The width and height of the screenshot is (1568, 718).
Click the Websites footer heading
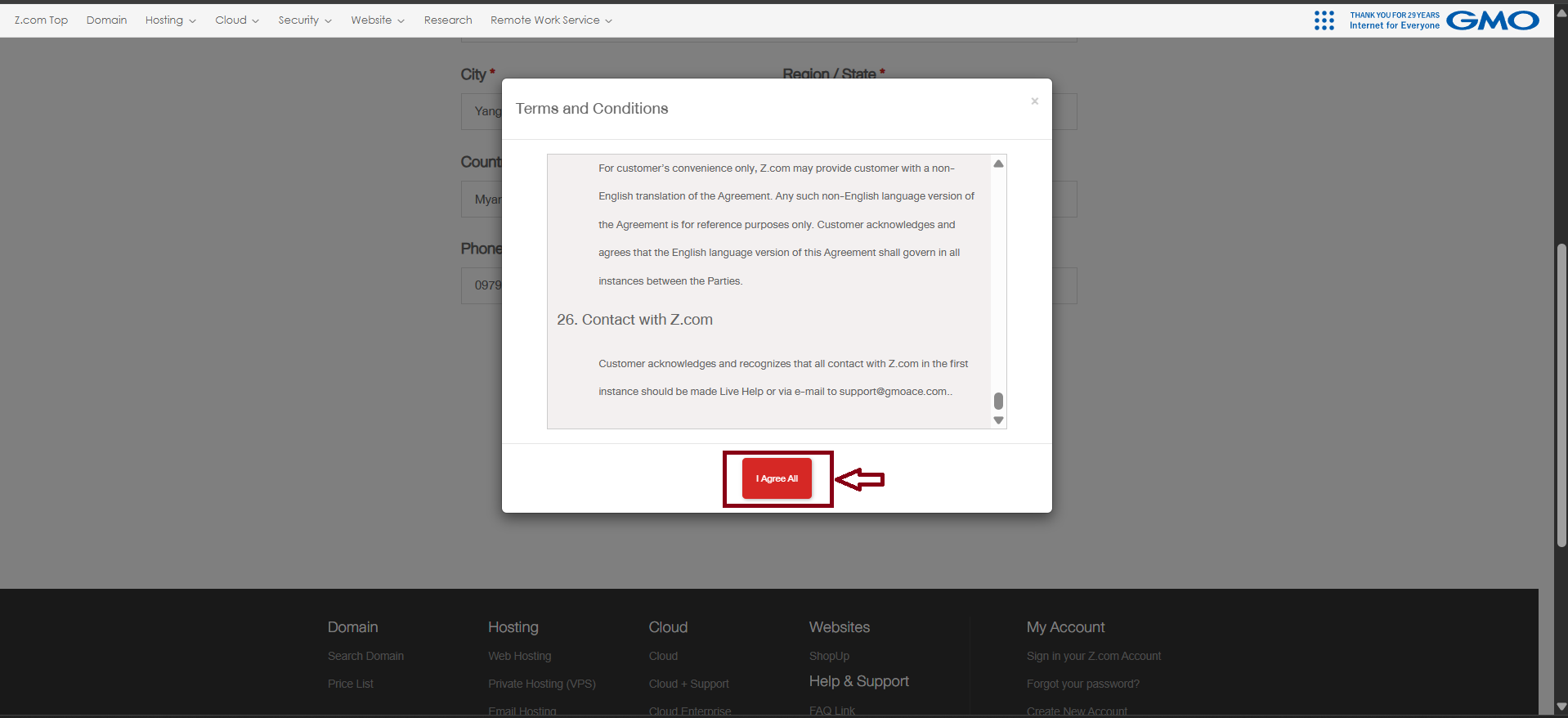pyautogui.click(x=839, y=627)
